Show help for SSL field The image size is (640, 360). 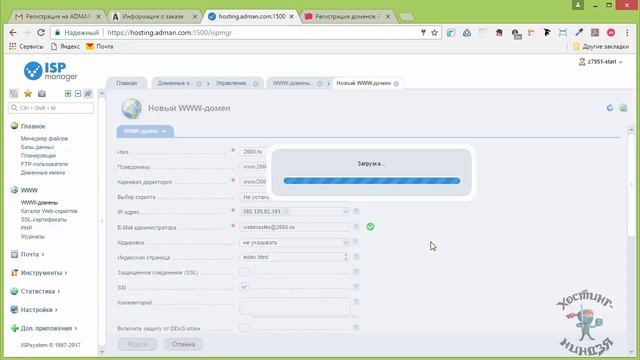pos(356,272)
